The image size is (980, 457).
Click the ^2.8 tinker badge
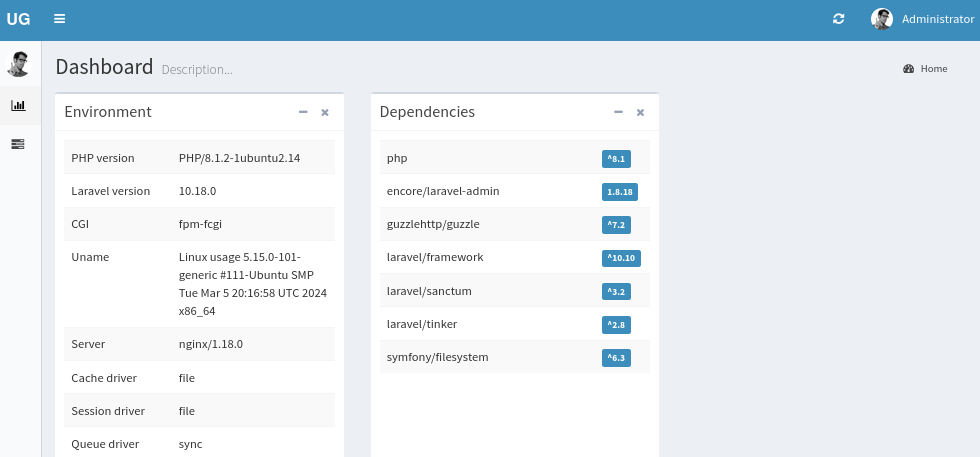616,324
